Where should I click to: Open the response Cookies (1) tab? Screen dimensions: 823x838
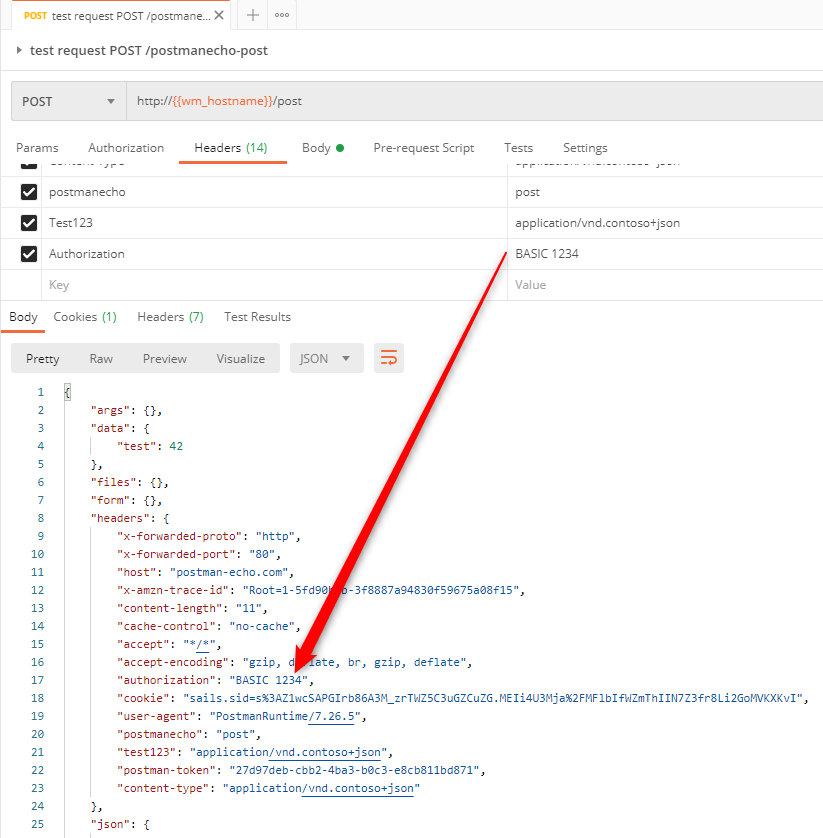[x=85, y=317]
